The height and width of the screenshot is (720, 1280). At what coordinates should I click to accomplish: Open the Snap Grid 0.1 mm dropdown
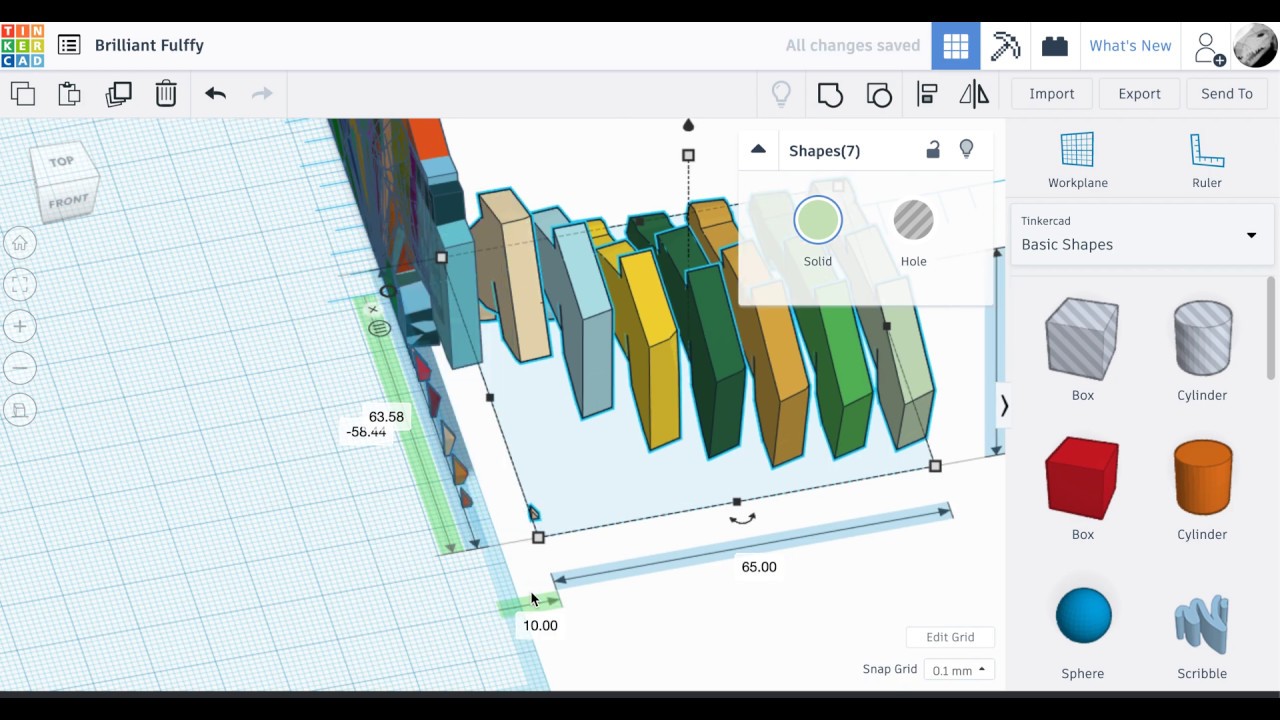click(x=959, y=670)
